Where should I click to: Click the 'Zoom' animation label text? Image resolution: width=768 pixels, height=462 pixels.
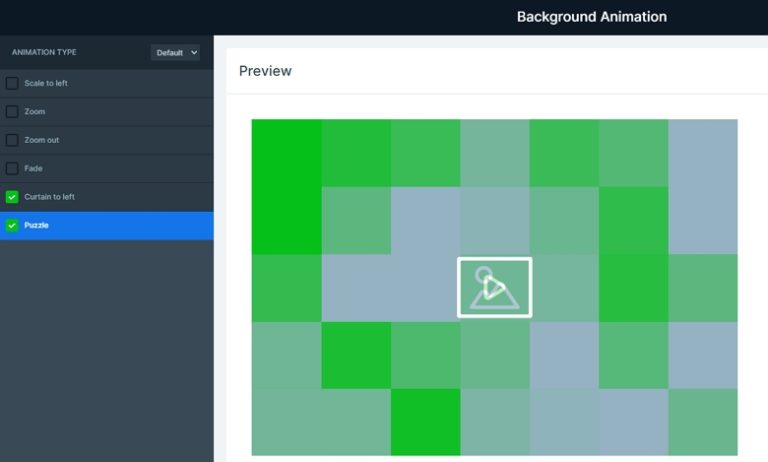(x=35, y=112)
